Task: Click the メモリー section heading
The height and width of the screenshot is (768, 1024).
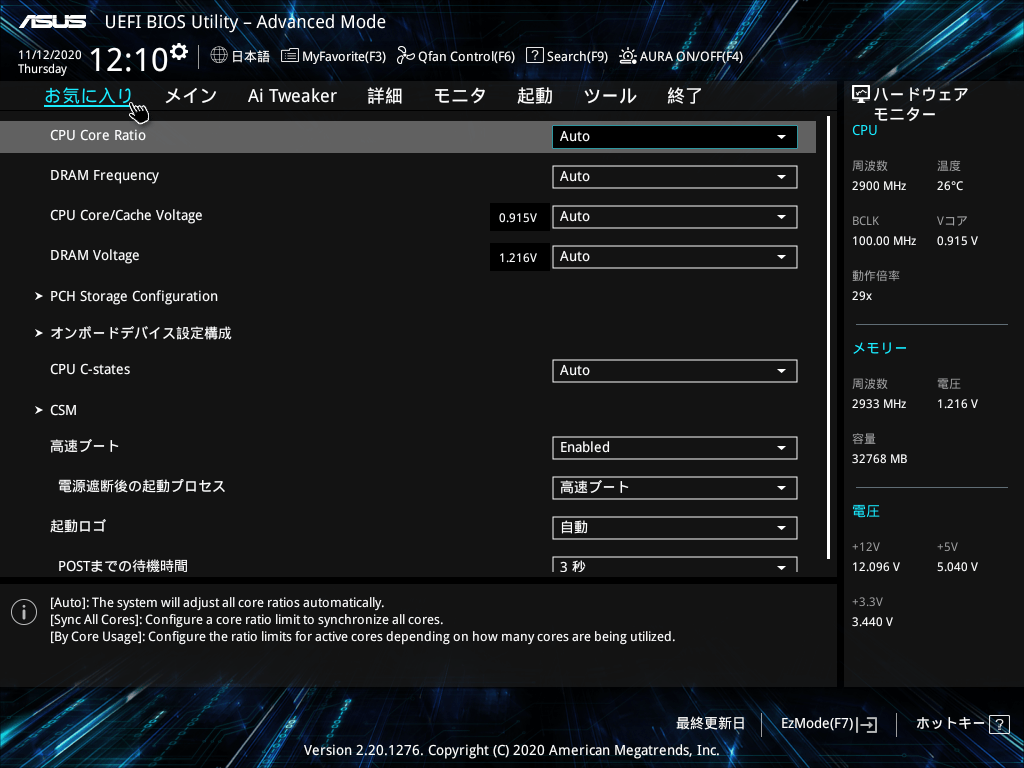Action: [x=880, y=348]
